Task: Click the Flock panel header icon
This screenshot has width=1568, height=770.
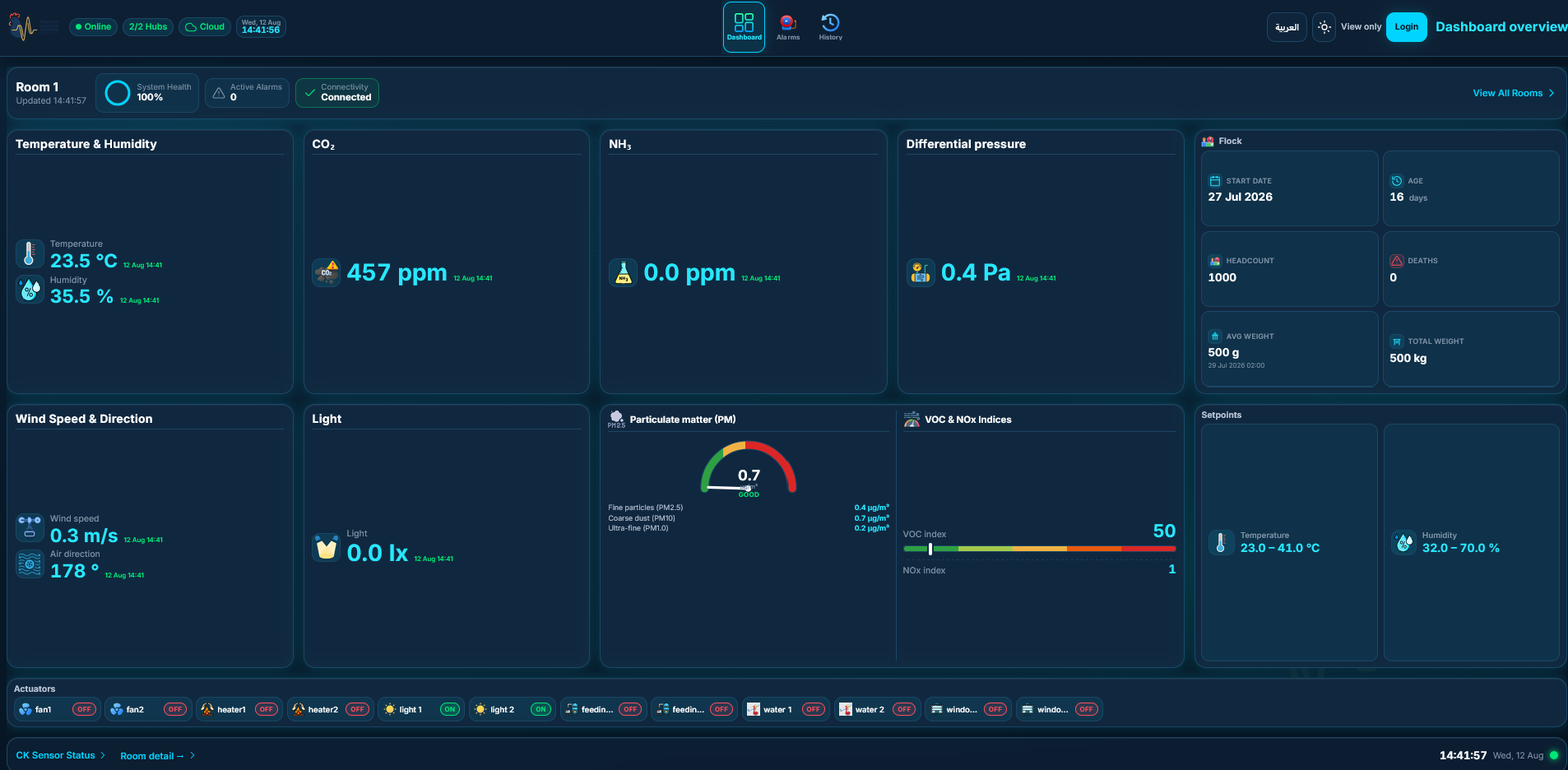Action: [x=1208, y=141]
